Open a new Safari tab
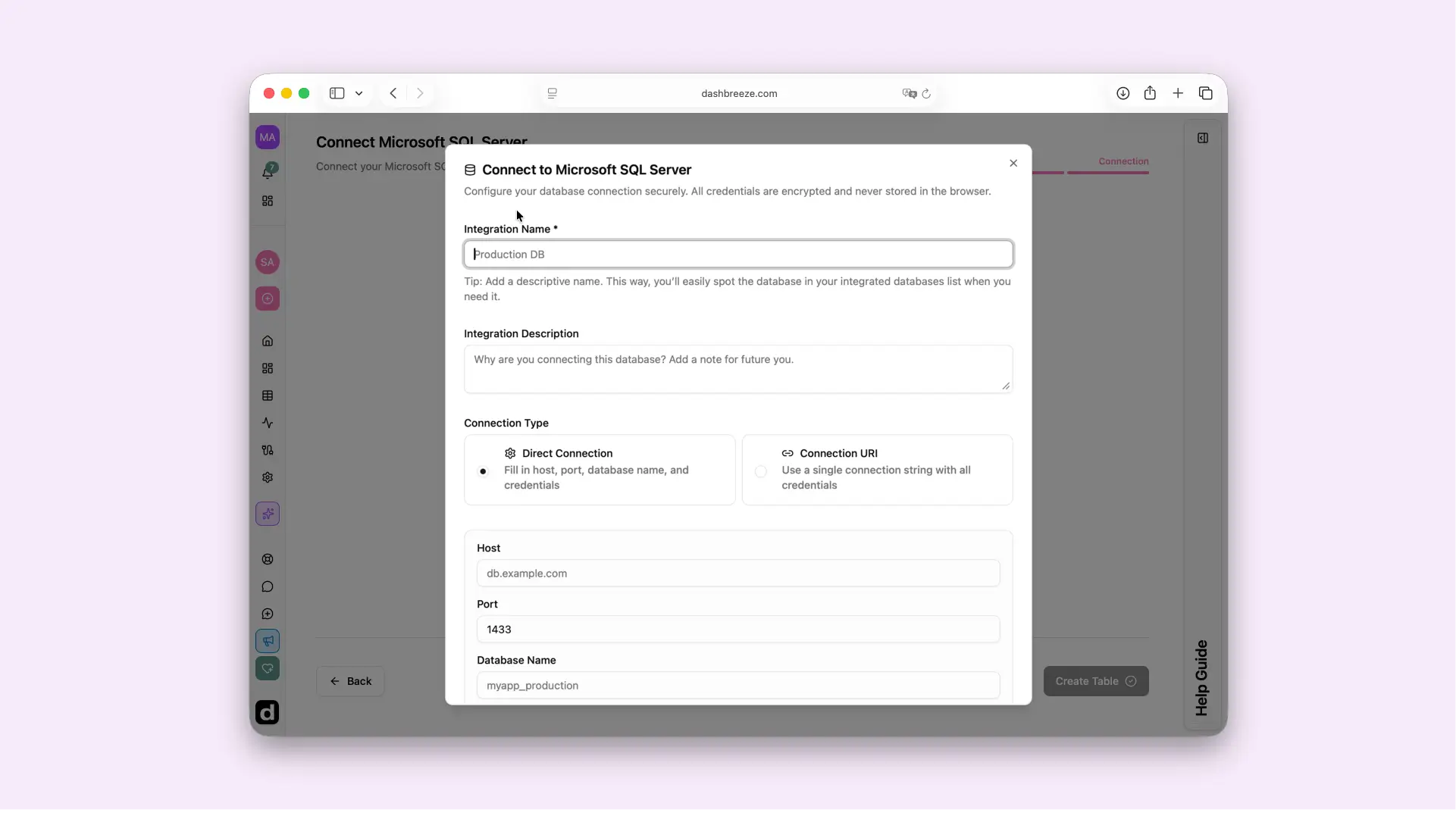The height and width of the screenshot is (819, 1456). [1178, 93]
